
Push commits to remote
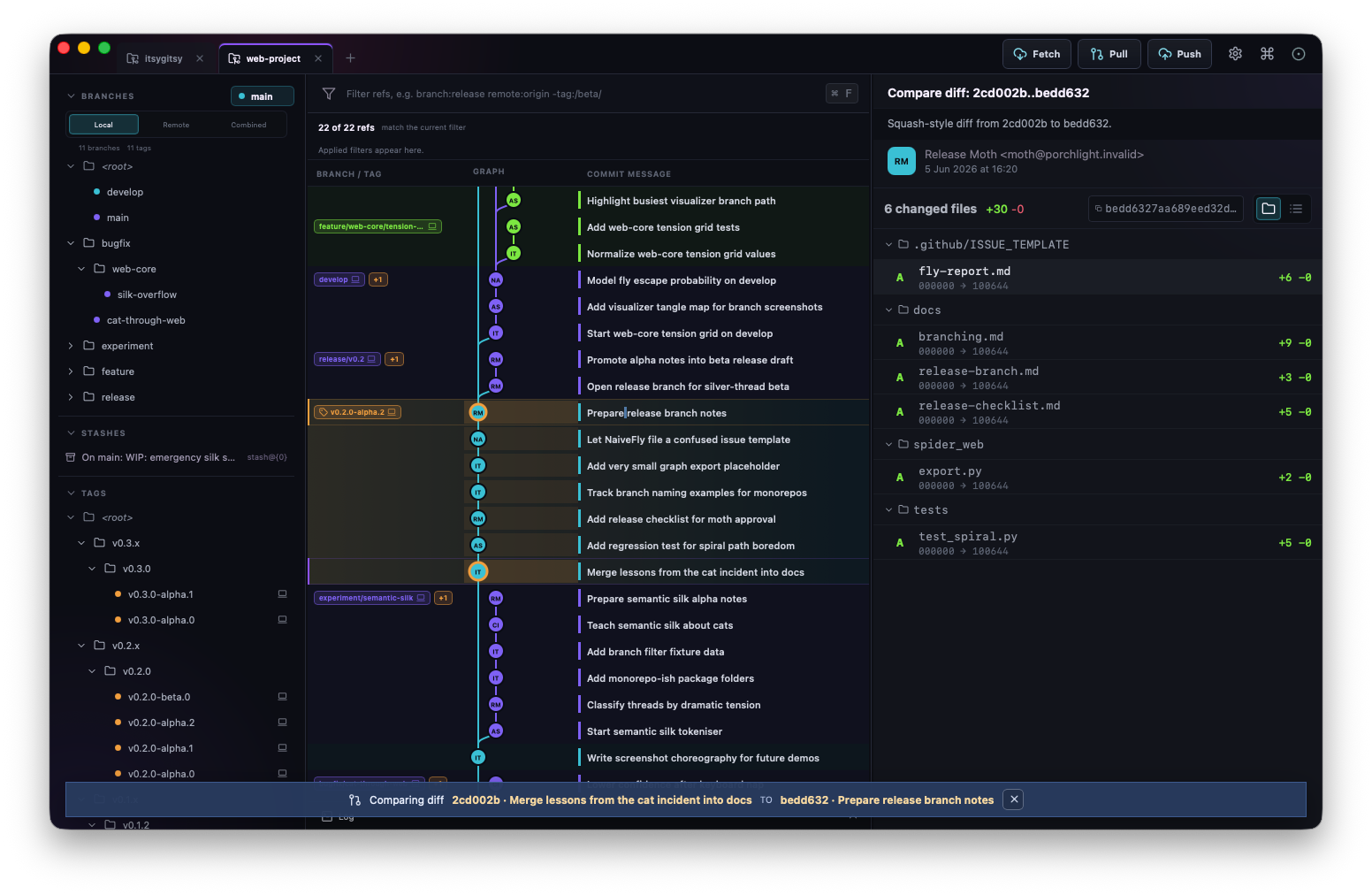1179,54
